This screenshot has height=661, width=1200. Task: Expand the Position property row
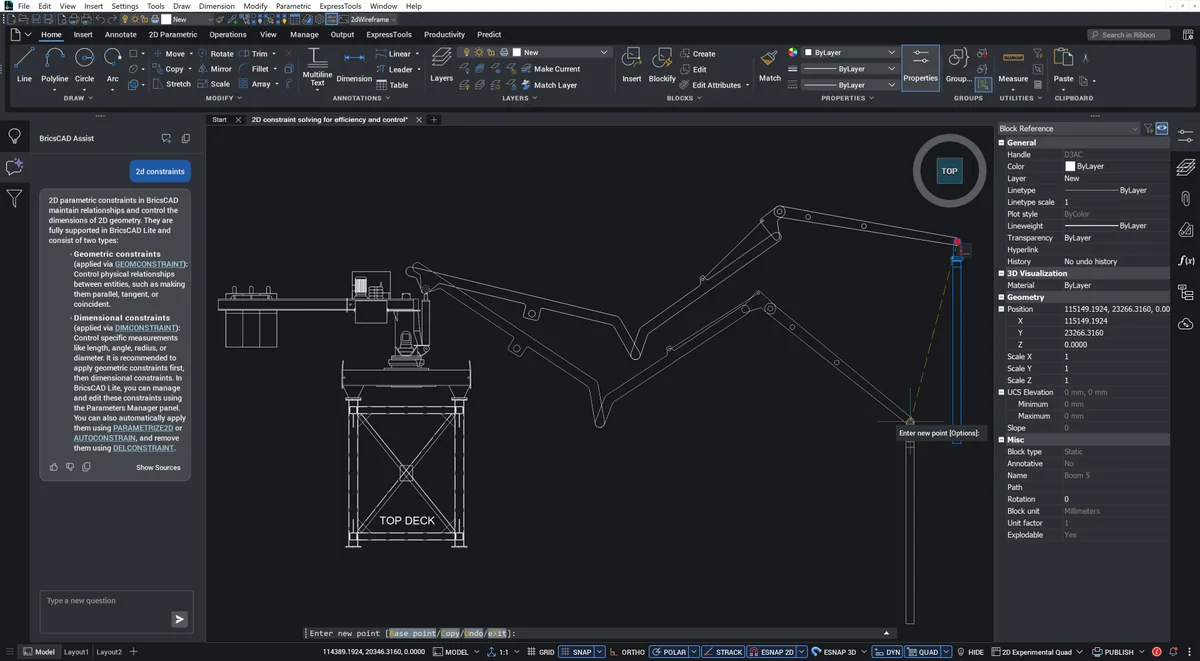(x=1002, y=309)
